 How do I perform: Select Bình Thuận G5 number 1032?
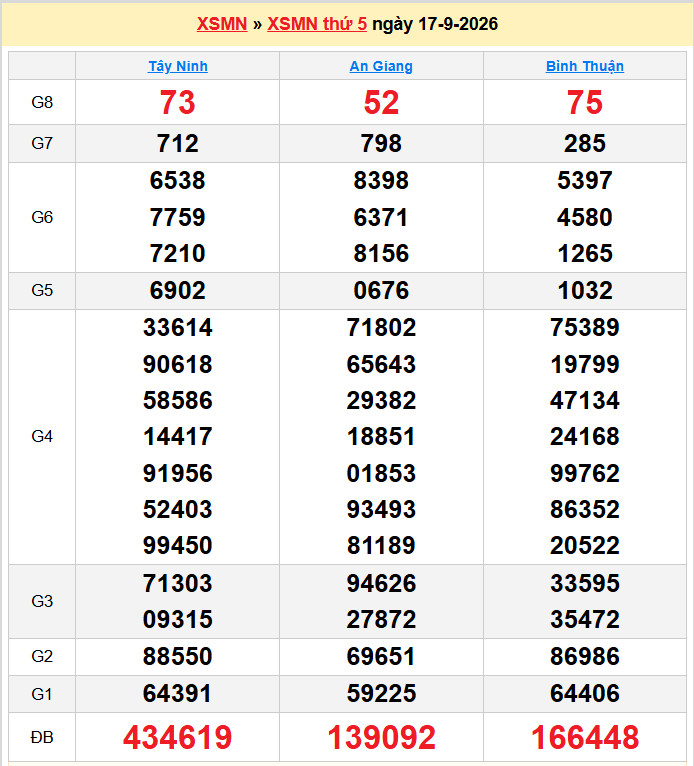[x=585, y=291]
